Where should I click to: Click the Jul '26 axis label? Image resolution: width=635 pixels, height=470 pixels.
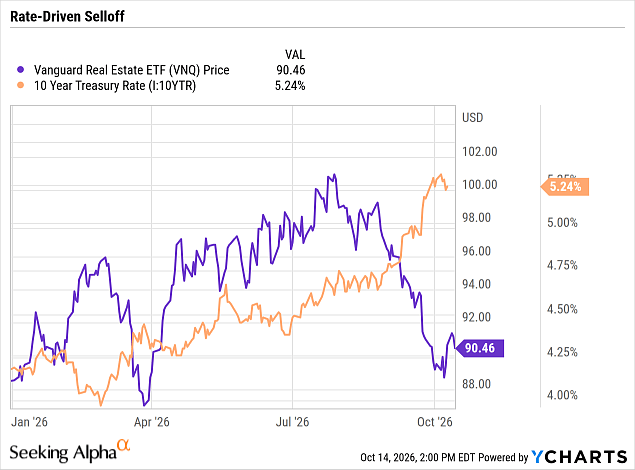pyautogui.click(x=292, y=422)
